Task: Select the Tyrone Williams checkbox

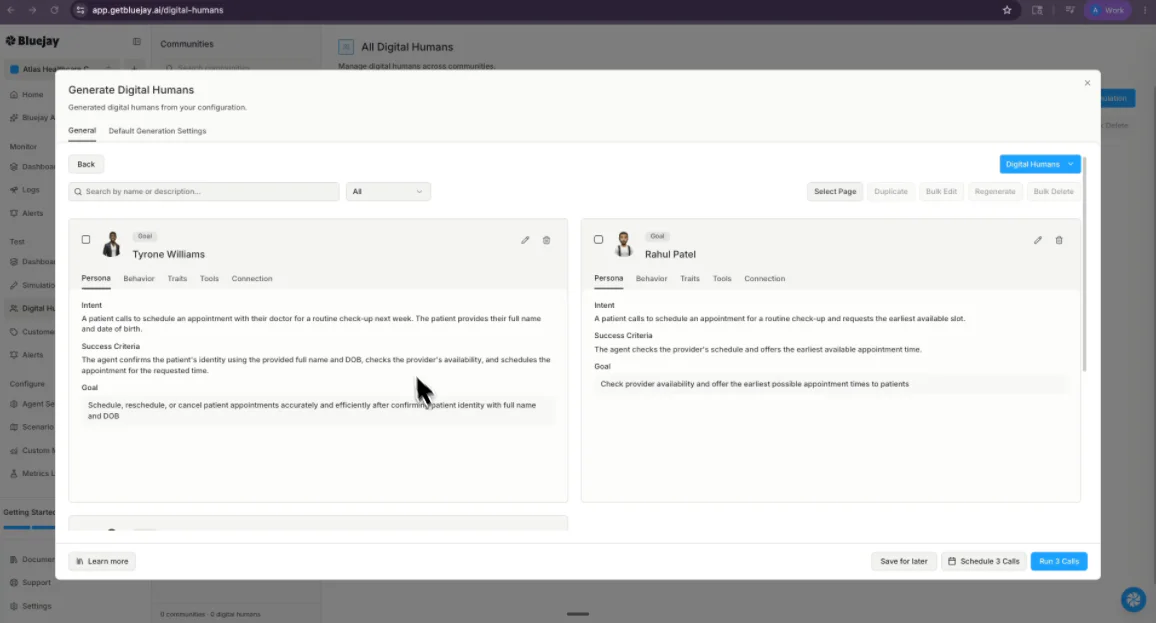Action: point(86,240)
